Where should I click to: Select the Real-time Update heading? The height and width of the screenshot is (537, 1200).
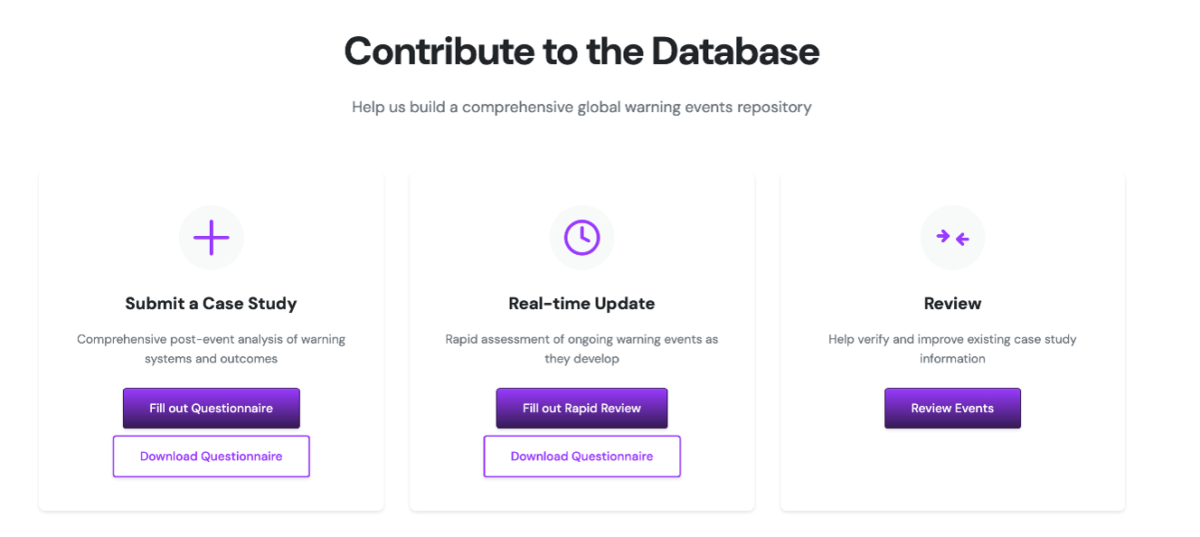pyautogui.click(x=582, y=303)
